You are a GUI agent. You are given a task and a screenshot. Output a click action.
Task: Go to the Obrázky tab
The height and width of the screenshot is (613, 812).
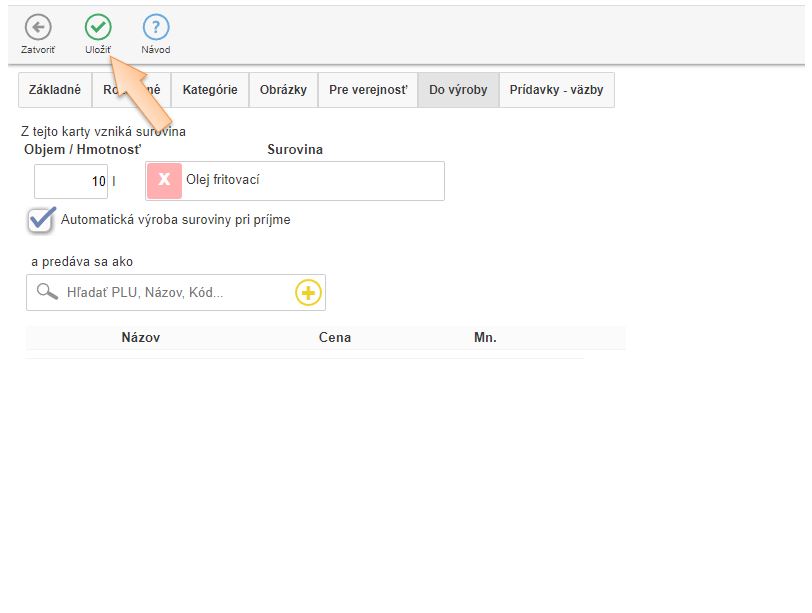point(283,90)
